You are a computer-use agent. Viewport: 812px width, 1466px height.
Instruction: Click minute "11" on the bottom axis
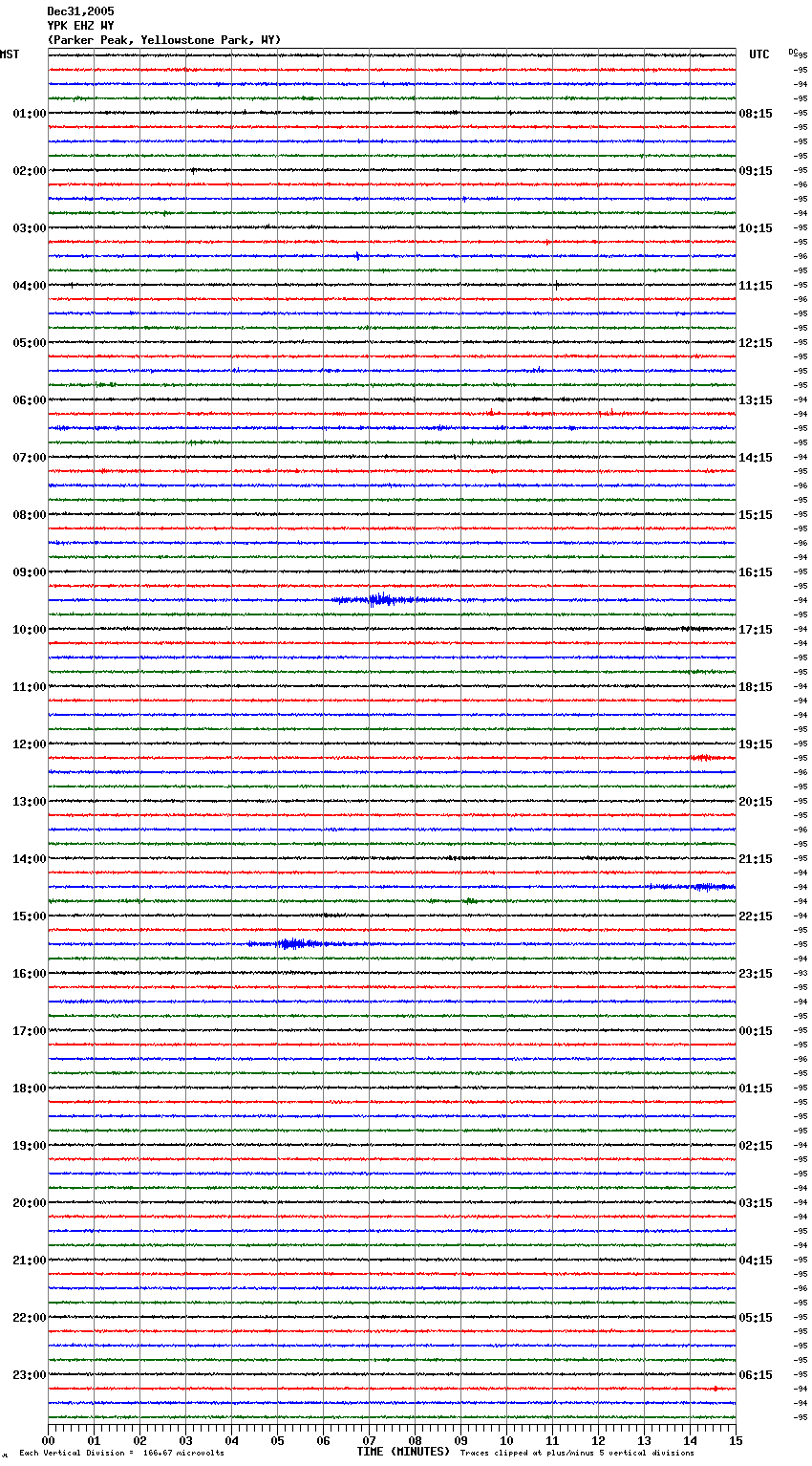click(552, 1440)
